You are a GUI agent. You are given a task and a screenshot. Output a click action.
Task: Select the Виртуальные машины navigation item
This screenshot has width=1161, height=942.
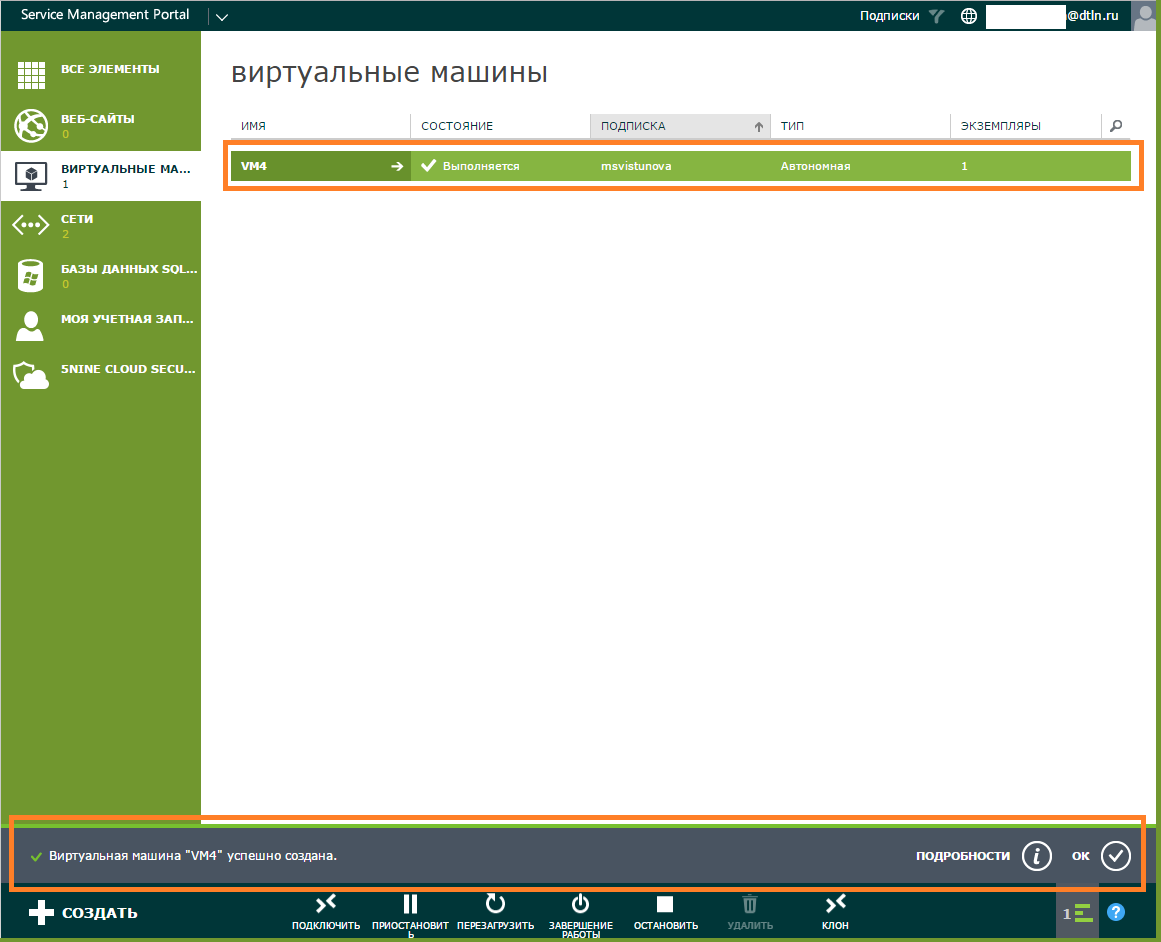click(x=29, y=173)
